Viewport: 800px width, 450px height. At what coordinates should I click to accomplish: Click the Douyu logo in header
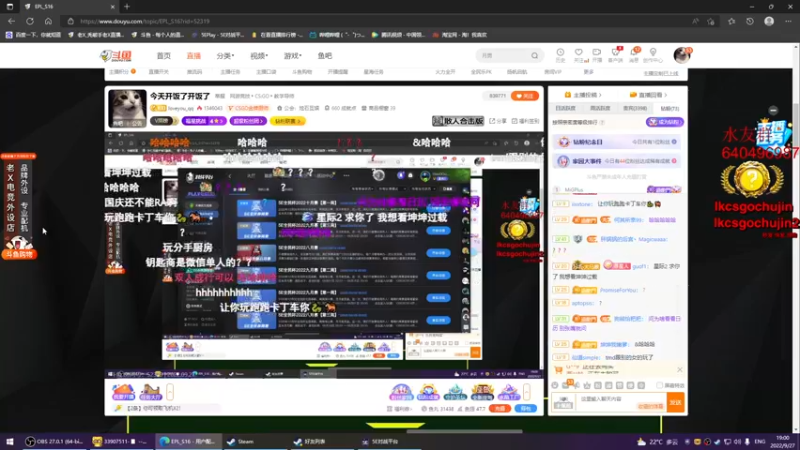[116, 56]
